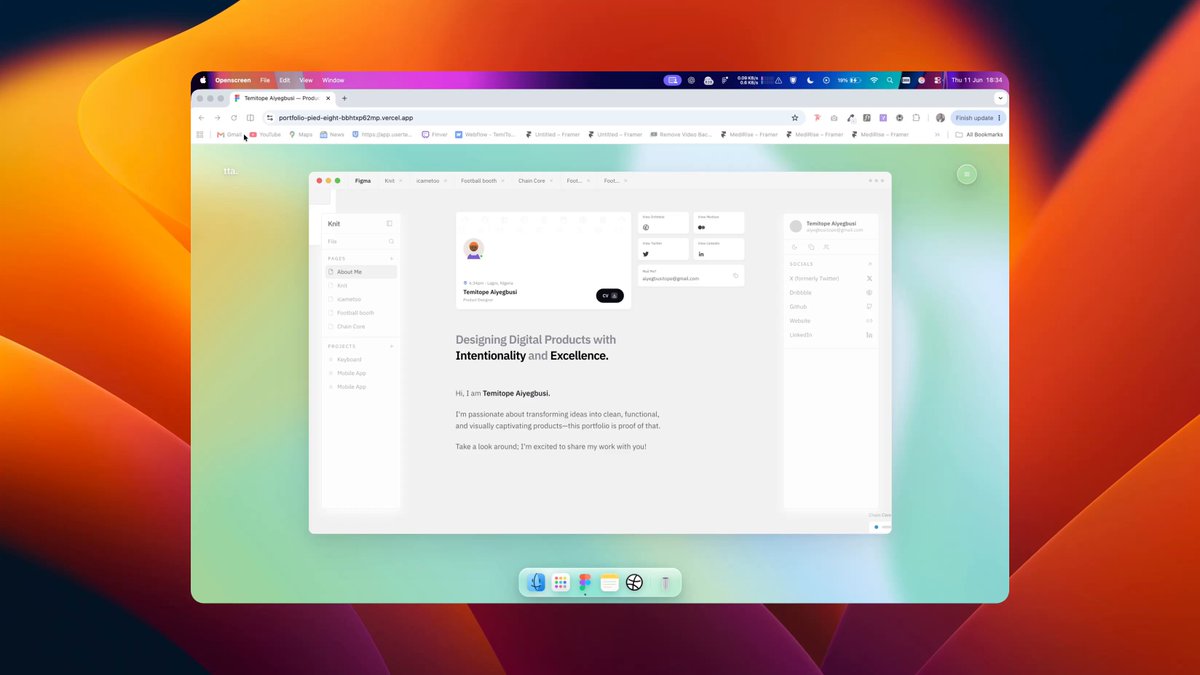Go back with the browser back arrow
Screen dimensions: 1200x675
202,118
